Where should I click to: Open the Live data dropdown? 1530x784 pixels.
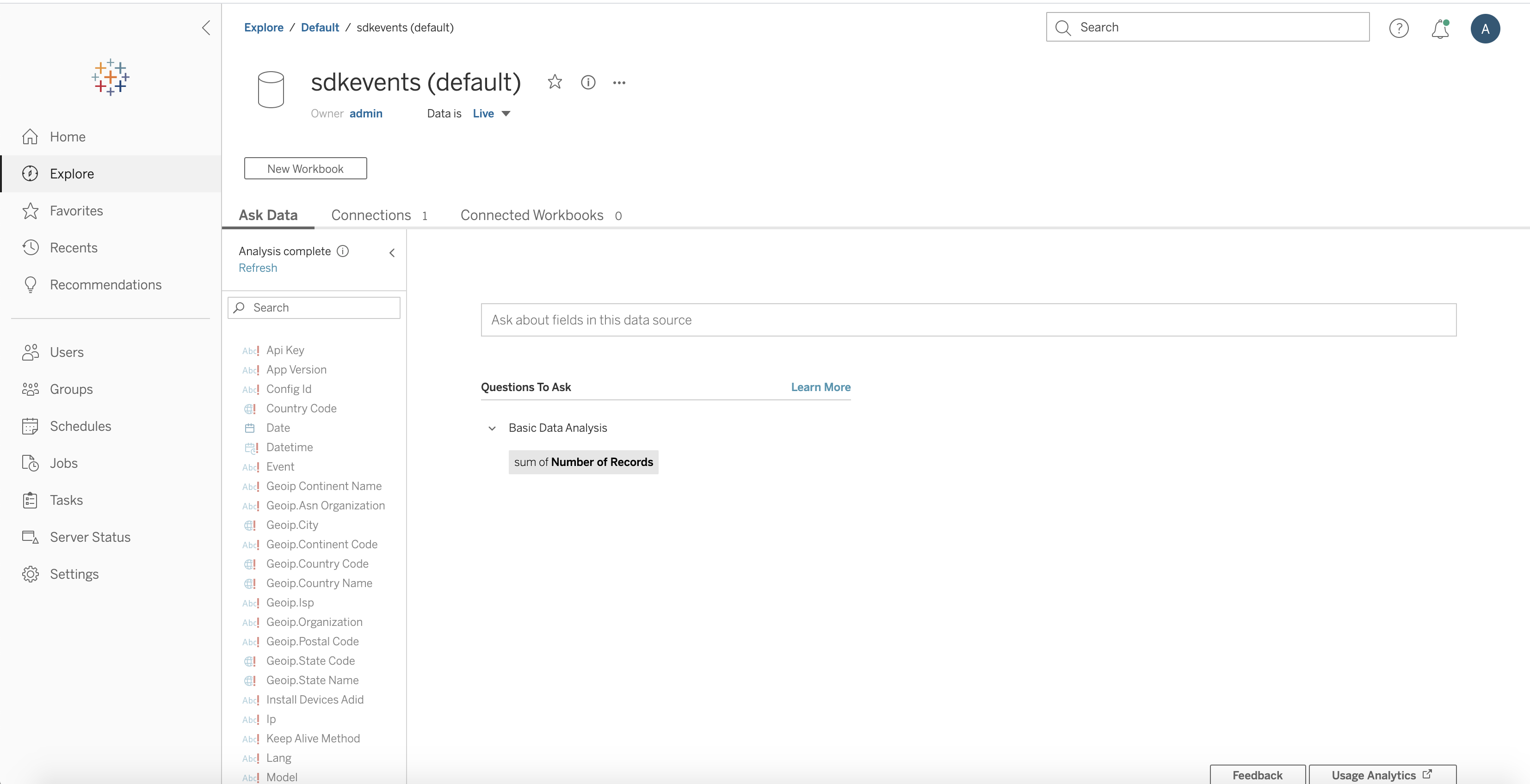coord(491,113)
